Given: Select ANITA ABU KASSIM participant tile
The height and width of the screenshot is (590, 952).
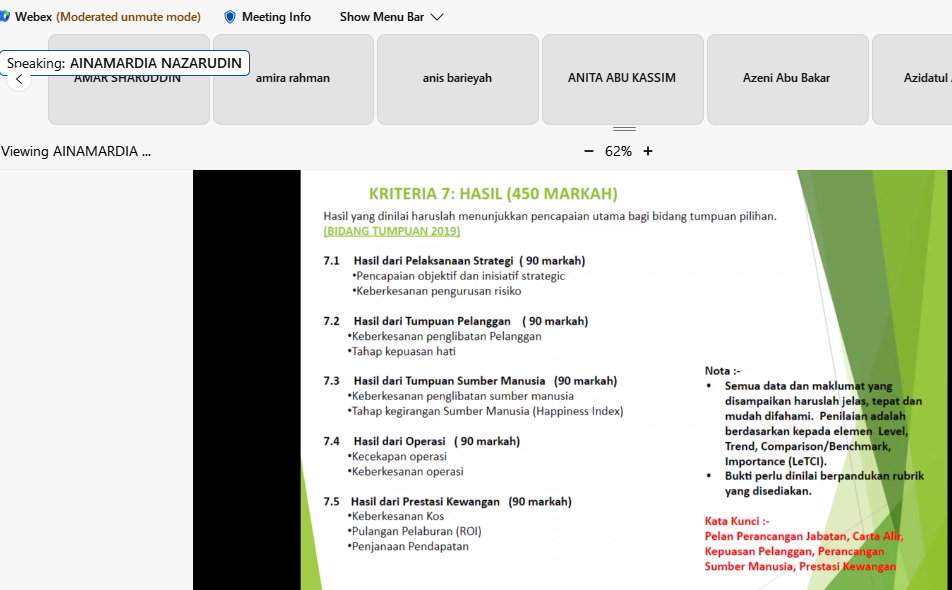Looking at the screenshot, I should (x=622, y=80).
